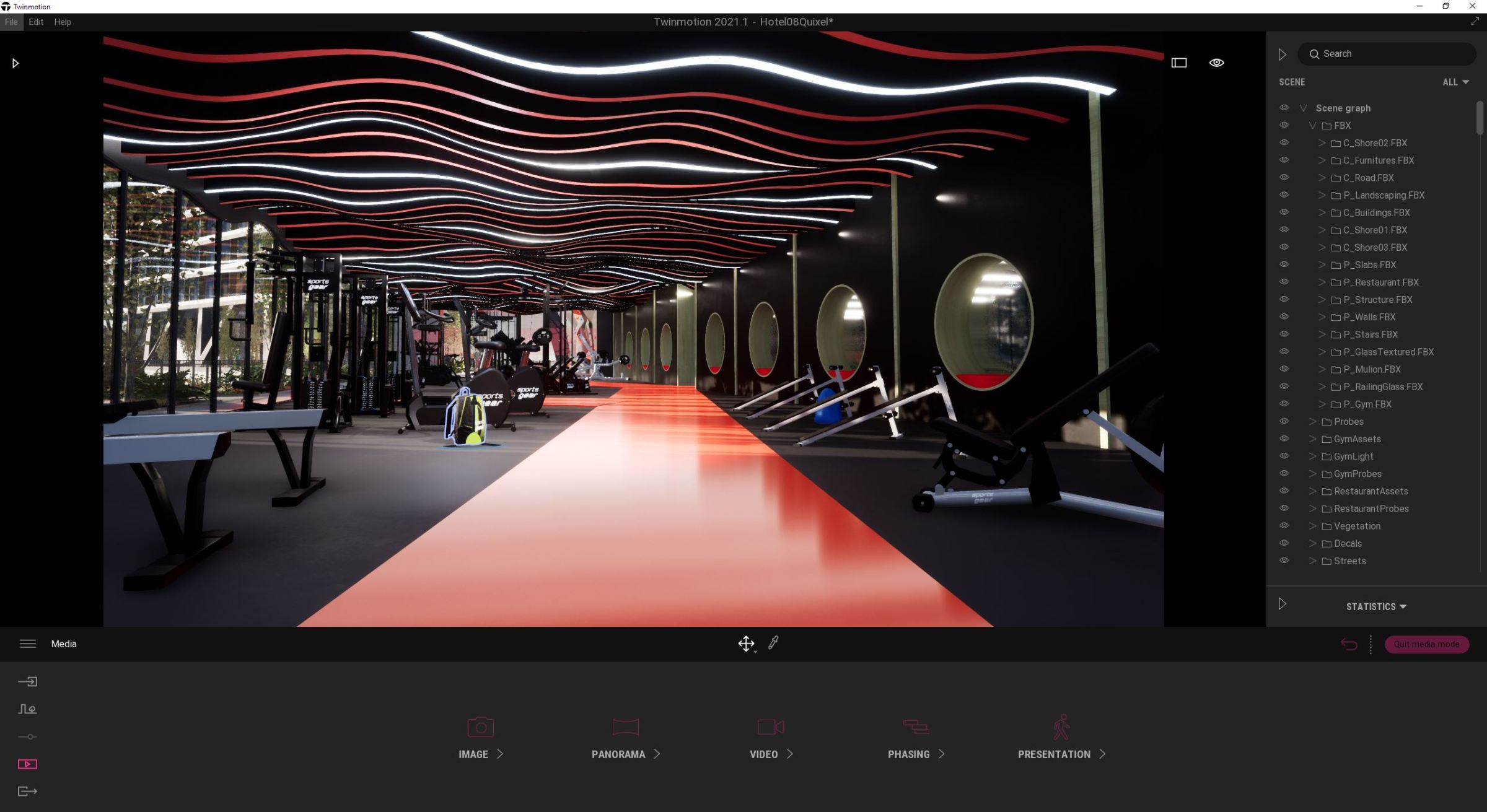Expand the Probes folder

click(x=1313, y=421)
